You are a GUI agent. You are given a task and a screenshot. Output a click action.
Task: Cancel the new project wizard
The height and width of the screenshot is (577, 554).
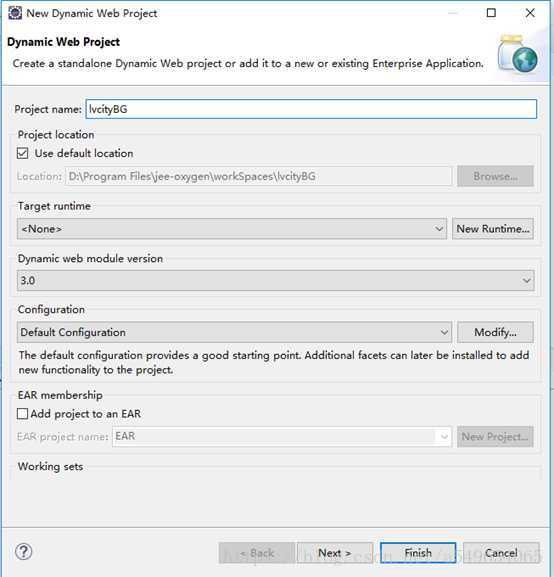pos(501,553)
